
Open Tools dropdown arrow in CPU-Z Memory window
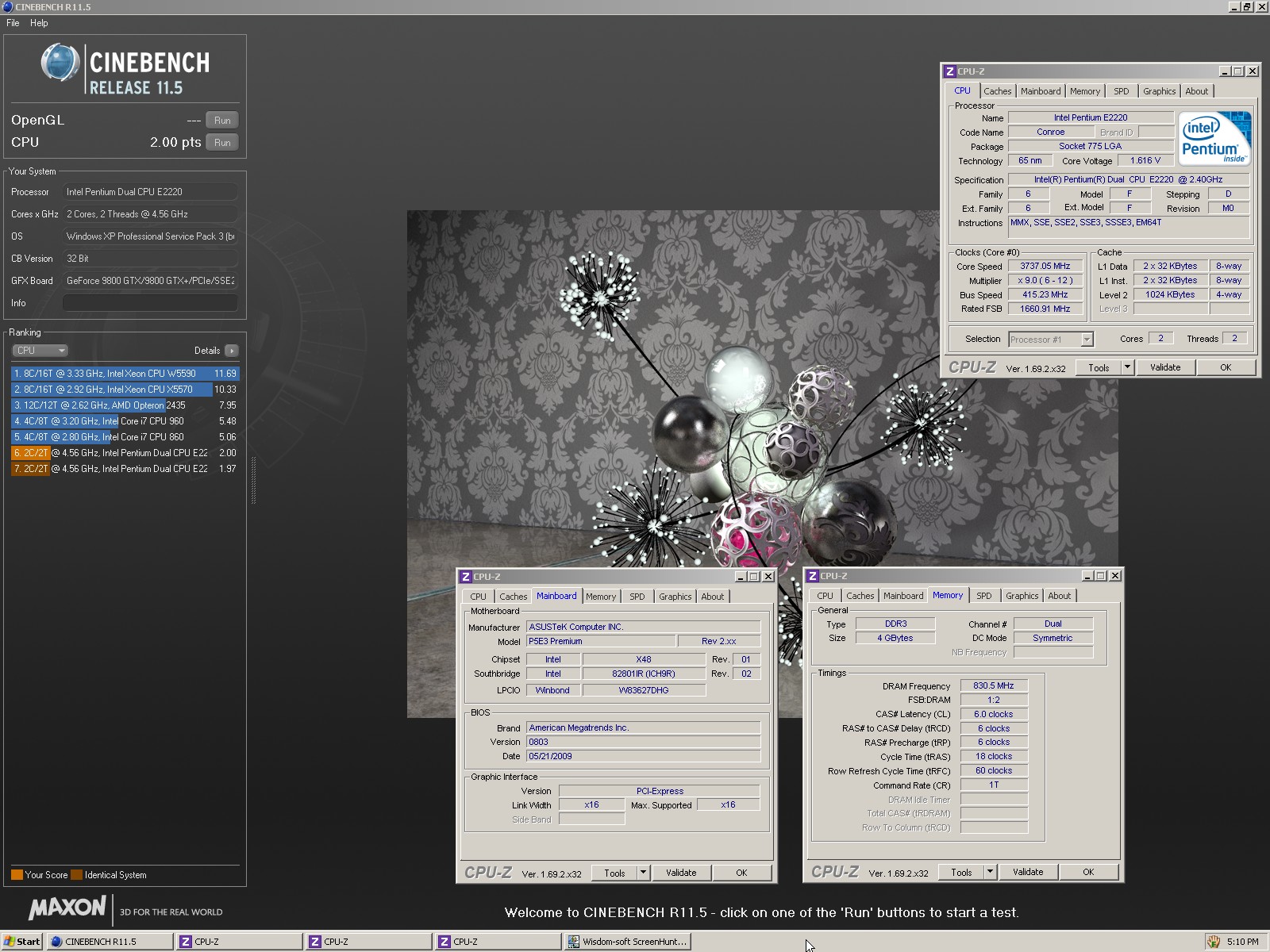991,872
